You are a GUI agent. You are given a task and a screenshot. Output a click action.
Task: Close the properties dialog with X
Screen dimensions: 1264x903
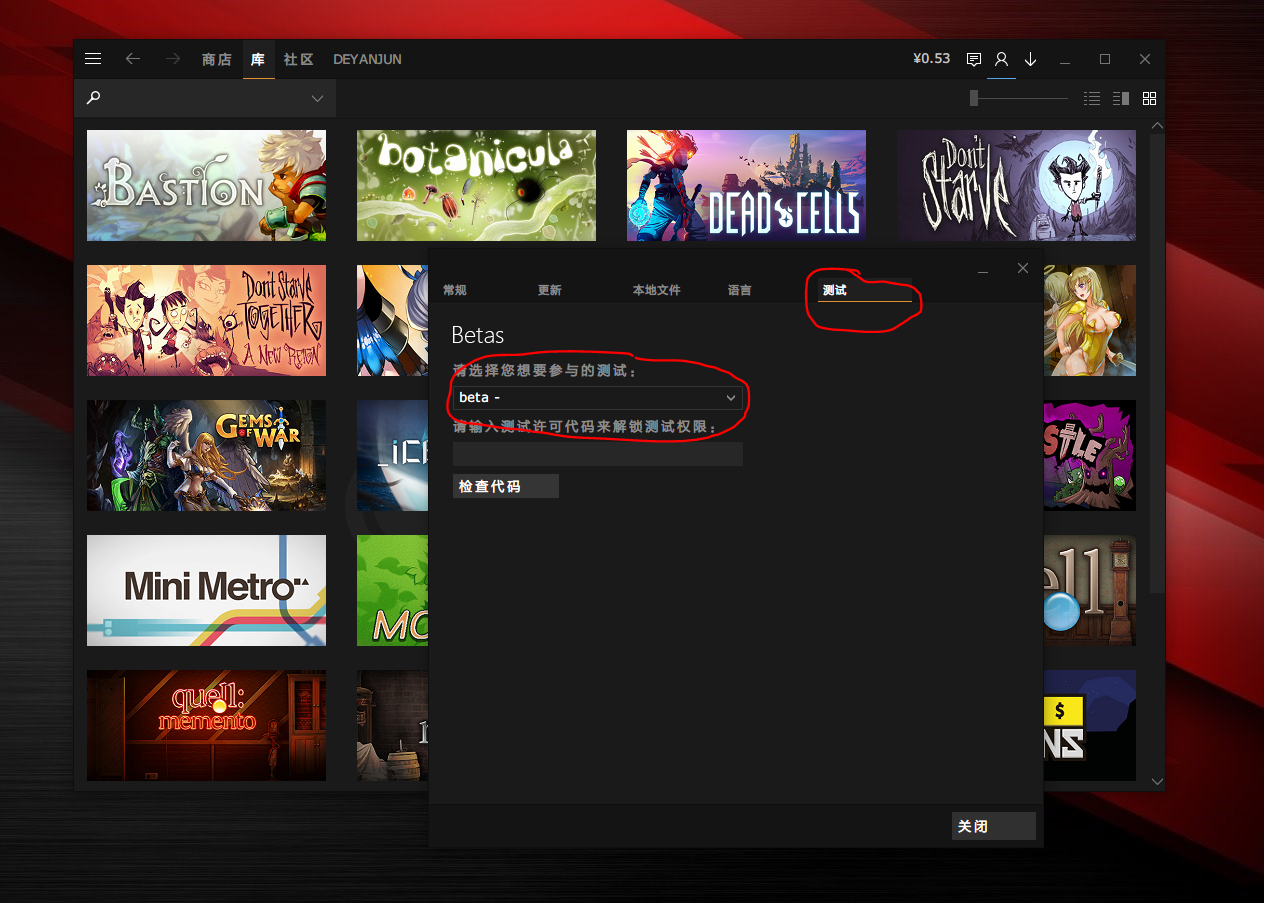pyautogui.click(x=1022, y=268)
